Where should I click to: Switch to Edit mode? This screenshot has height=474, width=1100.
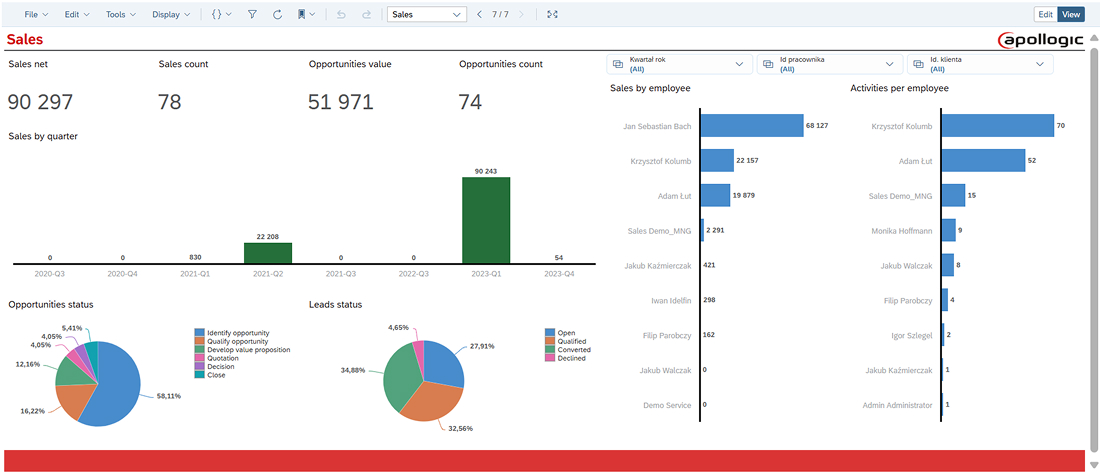point(1045,15)
